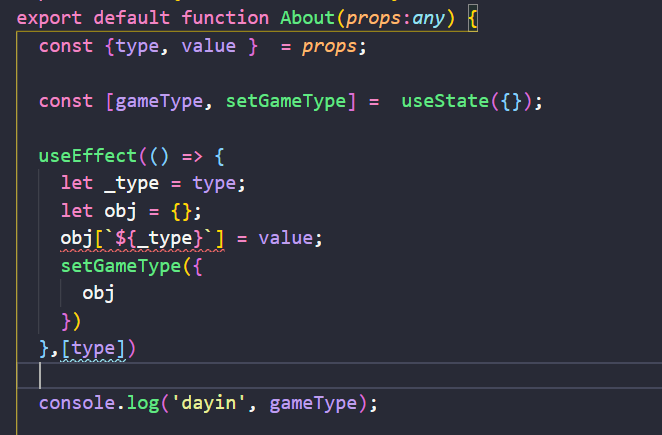The height and width of the screenshot is (435, 662).
Task: Click 'gameType' in the useState destructuring
Action: coord(159,102)
